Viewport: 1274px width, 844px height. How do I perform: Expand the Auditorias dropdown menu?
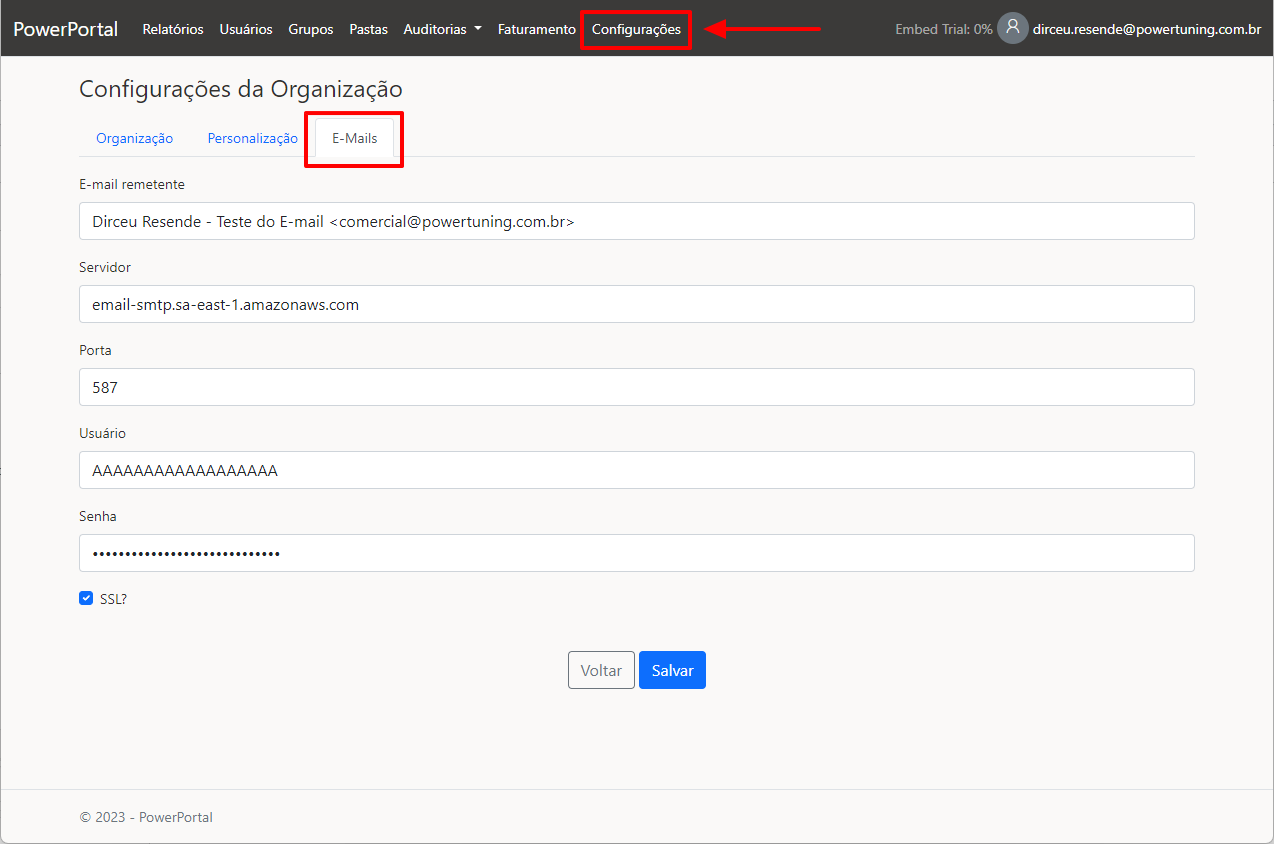click(442, 29)
